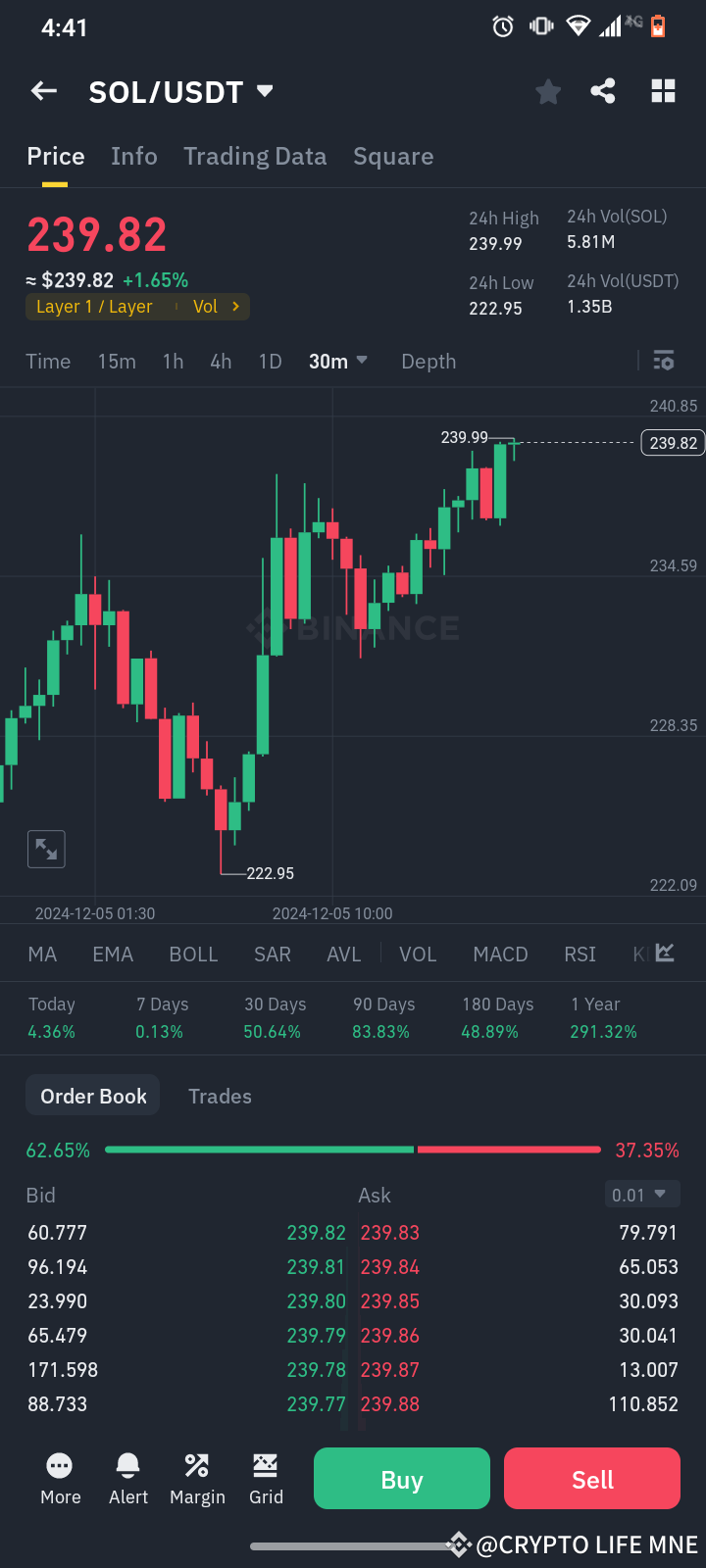
Task: Switch to the Trades tab
Action: tap(220, 1095)
